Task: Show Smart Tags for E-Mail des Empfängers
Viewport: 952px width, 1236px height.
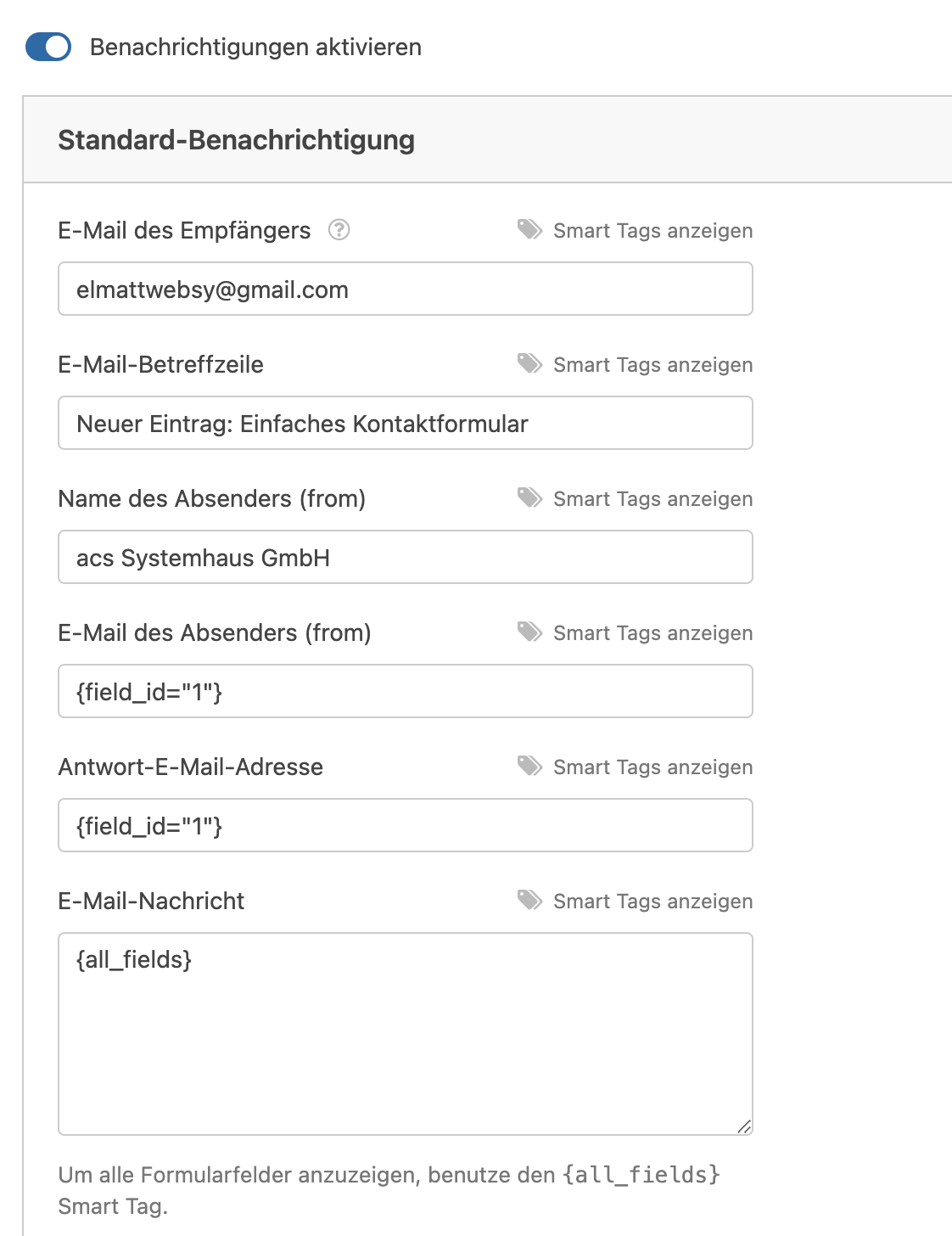Action: [652, 231]
